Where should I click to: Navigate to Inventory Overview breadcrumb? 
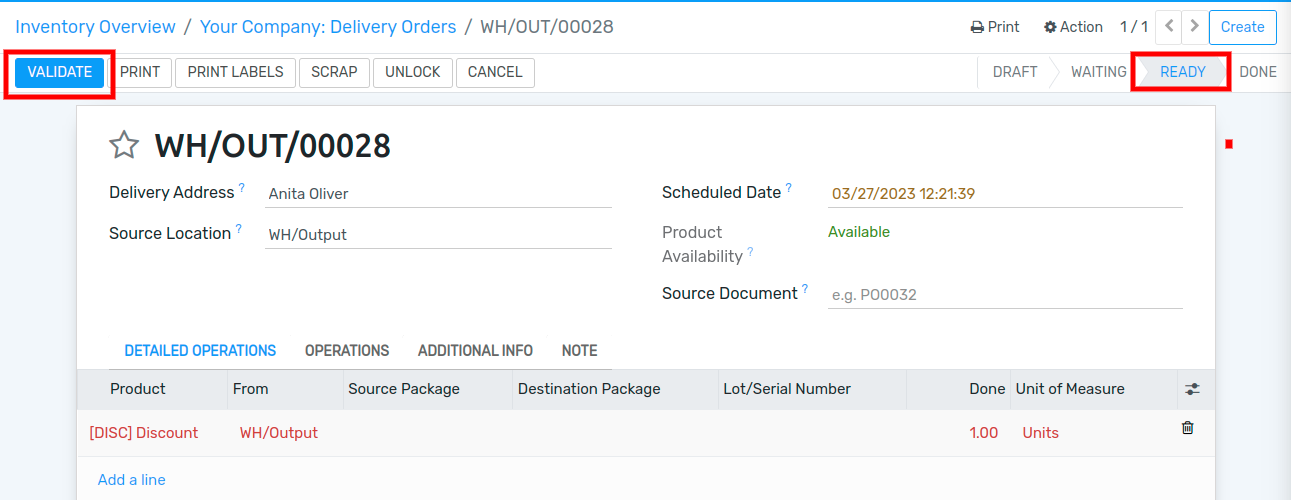click(x=95, y=27)
